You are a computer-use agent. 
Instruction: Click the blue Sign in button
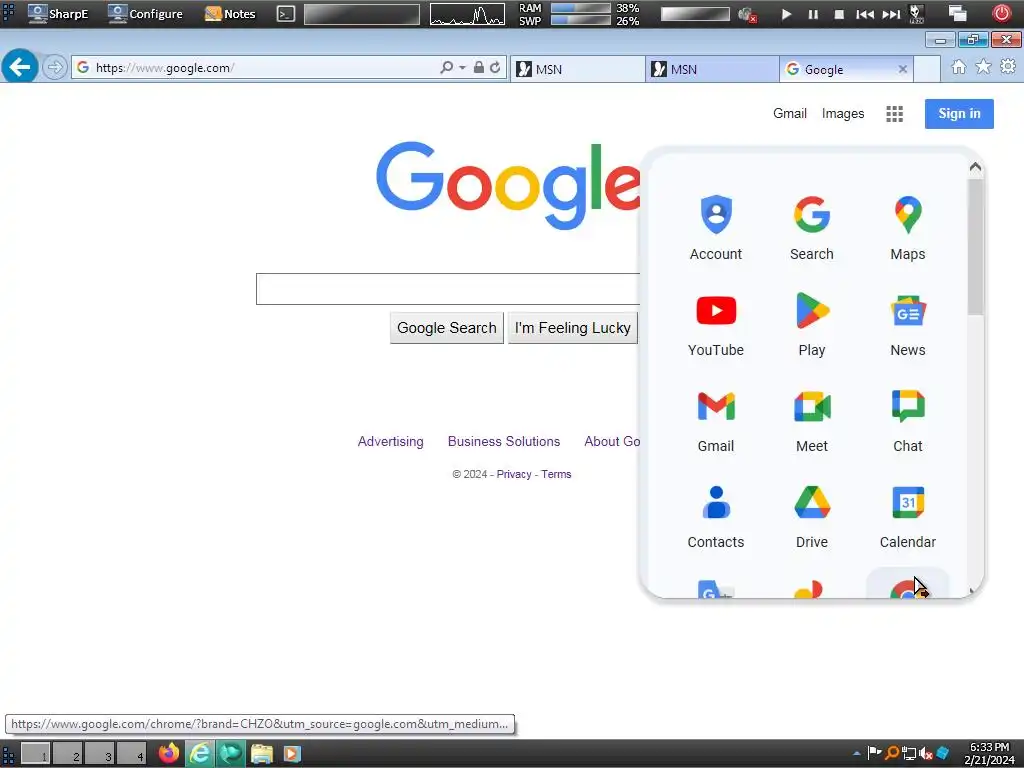click(x=959, y=114)
